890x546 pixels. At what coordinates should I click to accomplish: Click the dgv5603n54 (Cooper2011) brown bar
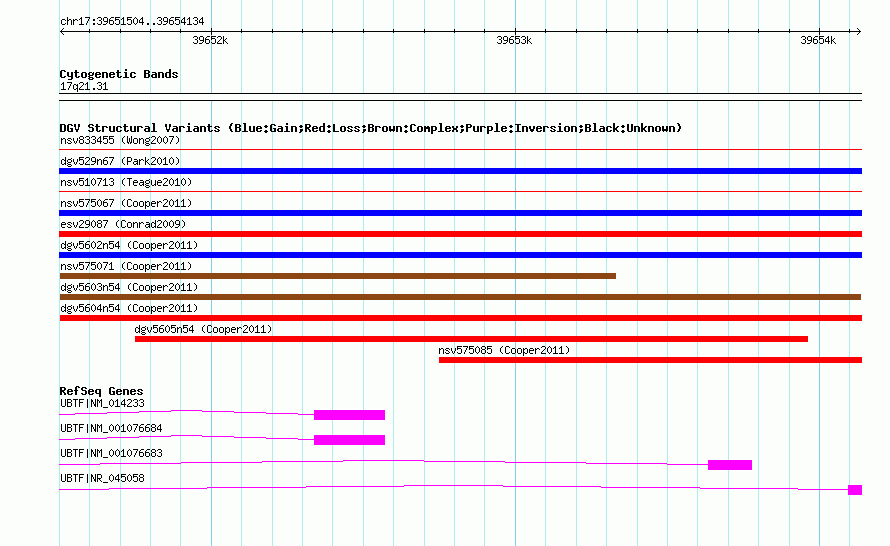click(x=460, y=297)
